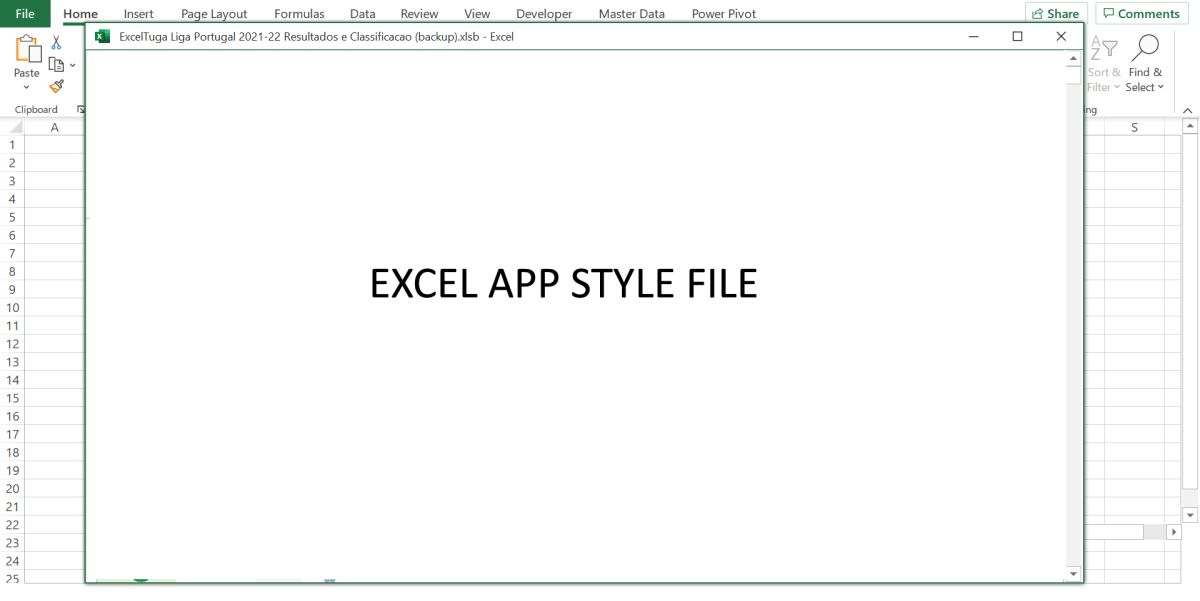
Task: Click the scroll-up arrow in the floating window
Action: point(1074,58)
